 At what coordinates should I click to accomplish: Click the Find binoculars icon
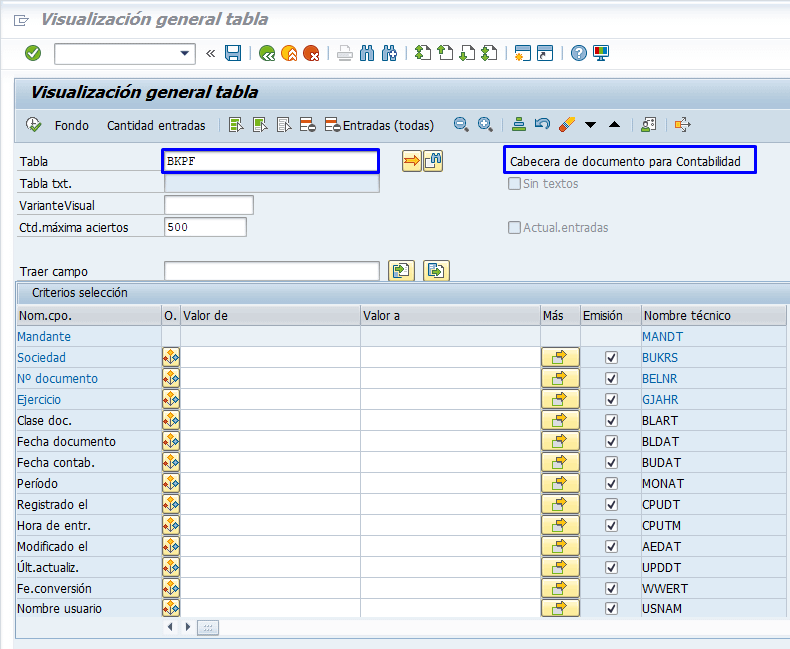pos(367,53)
